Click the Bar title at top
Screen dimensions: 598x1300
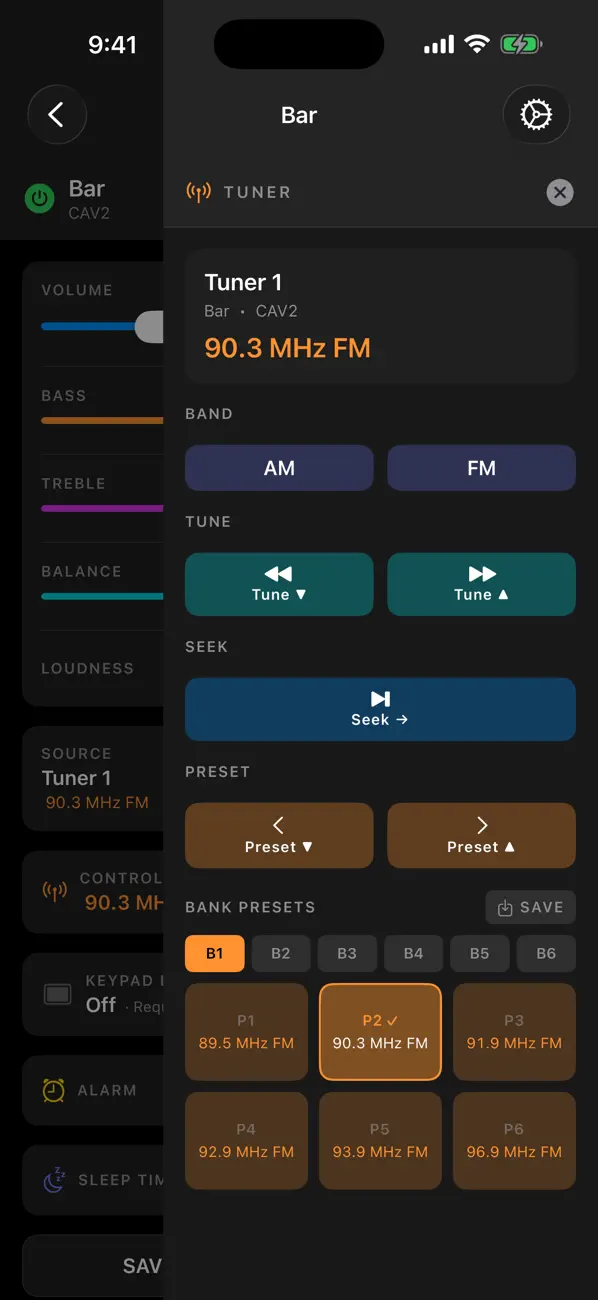(x=299, y=116)
